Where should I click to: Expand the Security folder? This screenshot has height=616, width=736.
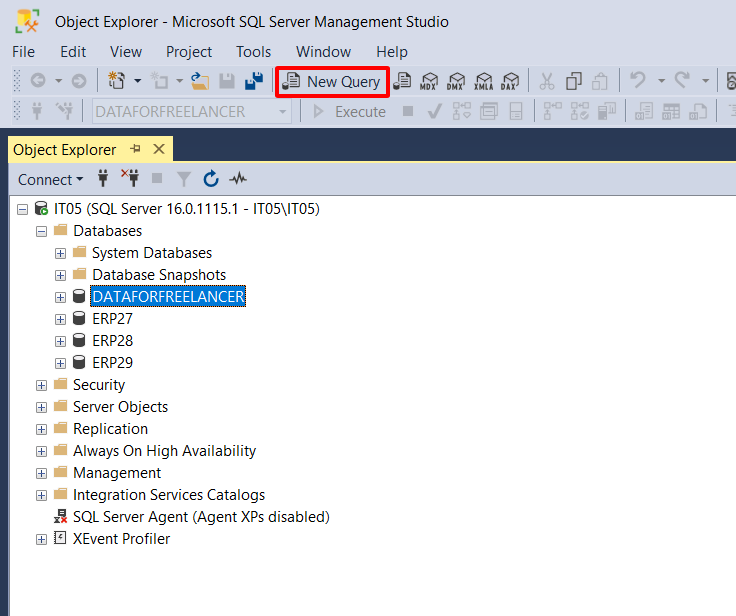41,385
